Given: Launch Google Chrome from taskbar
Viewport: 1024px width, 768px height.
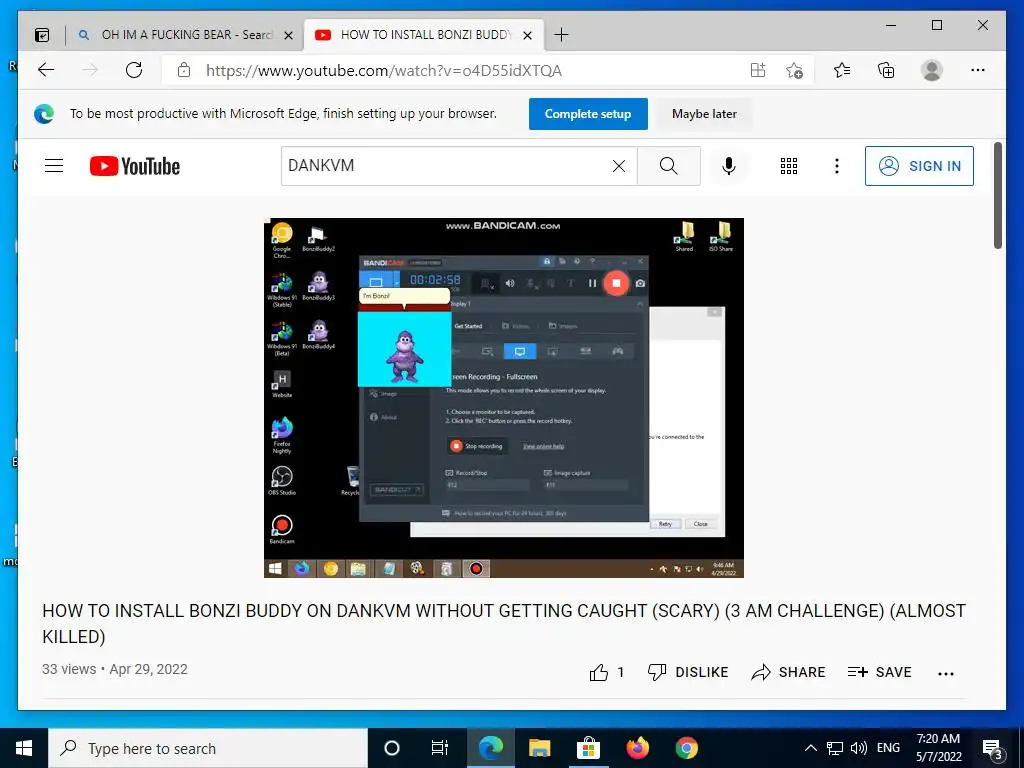Looking at the screenshot, I should (686, 748).
